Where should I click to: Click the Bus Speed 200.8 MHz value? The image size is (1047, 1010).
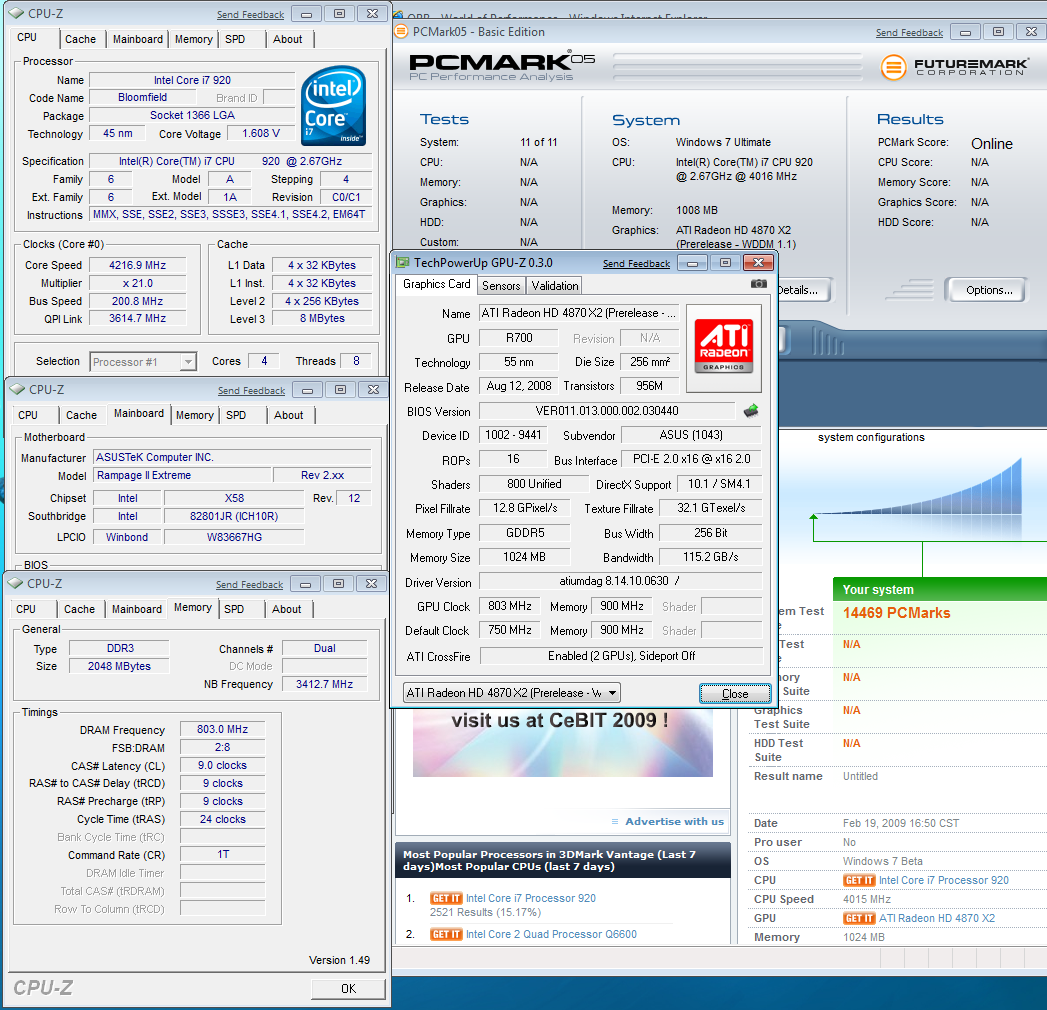[138, 301]
